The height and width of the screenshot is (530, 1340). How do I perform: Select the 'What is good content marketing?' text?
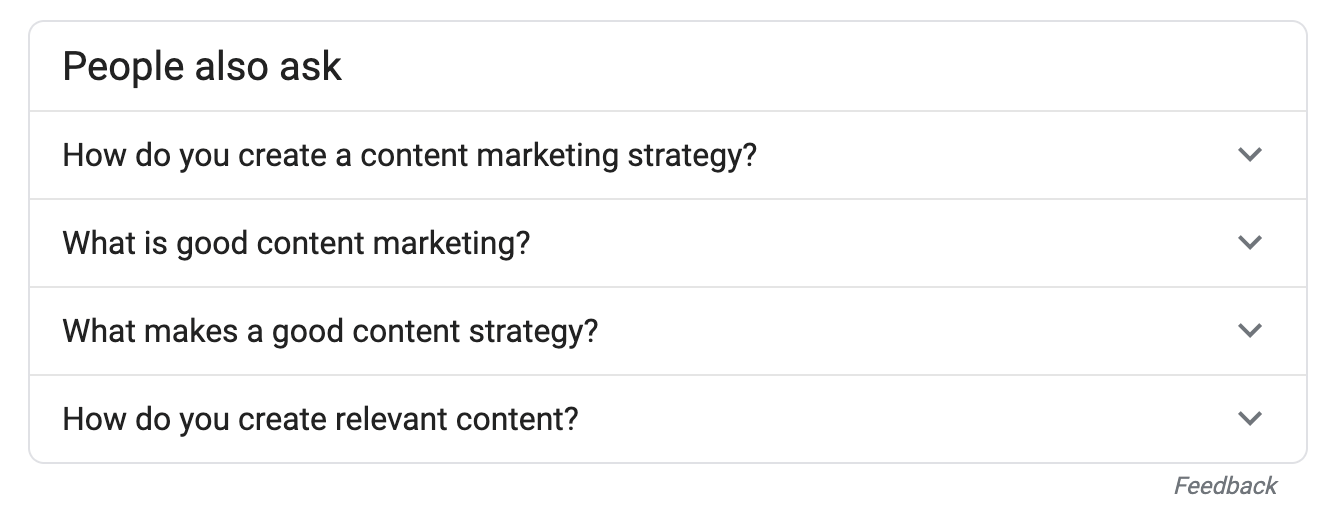click(296, 243)
